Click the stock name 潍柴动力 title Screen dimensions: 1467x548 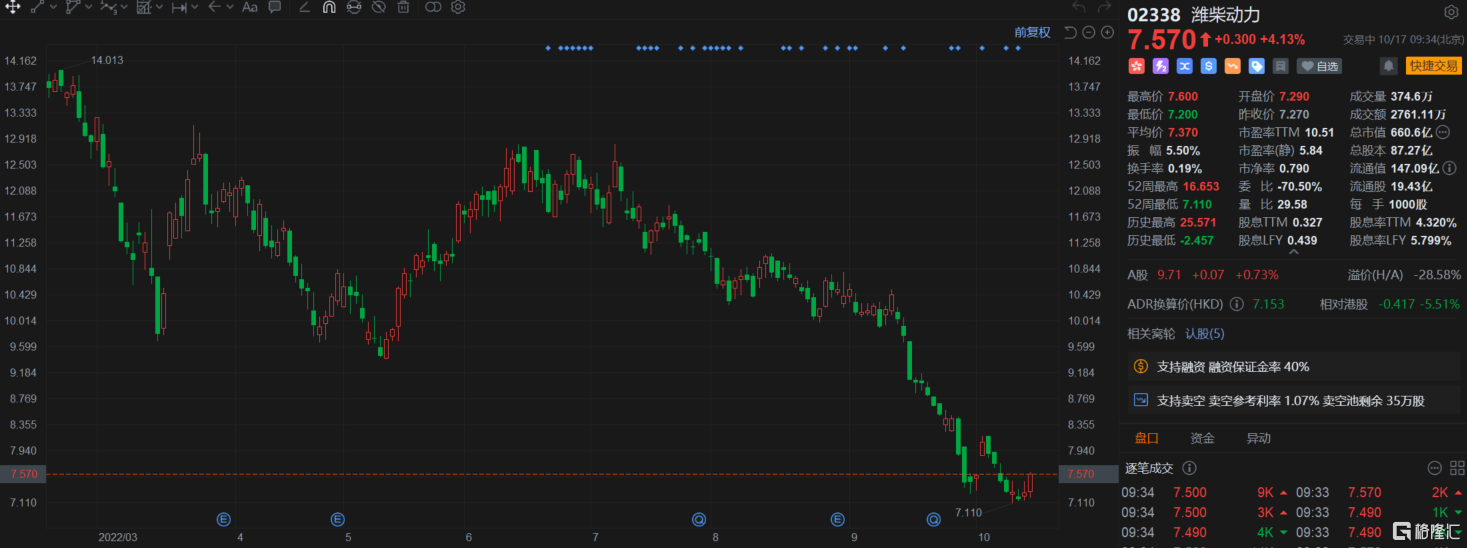1226,15
